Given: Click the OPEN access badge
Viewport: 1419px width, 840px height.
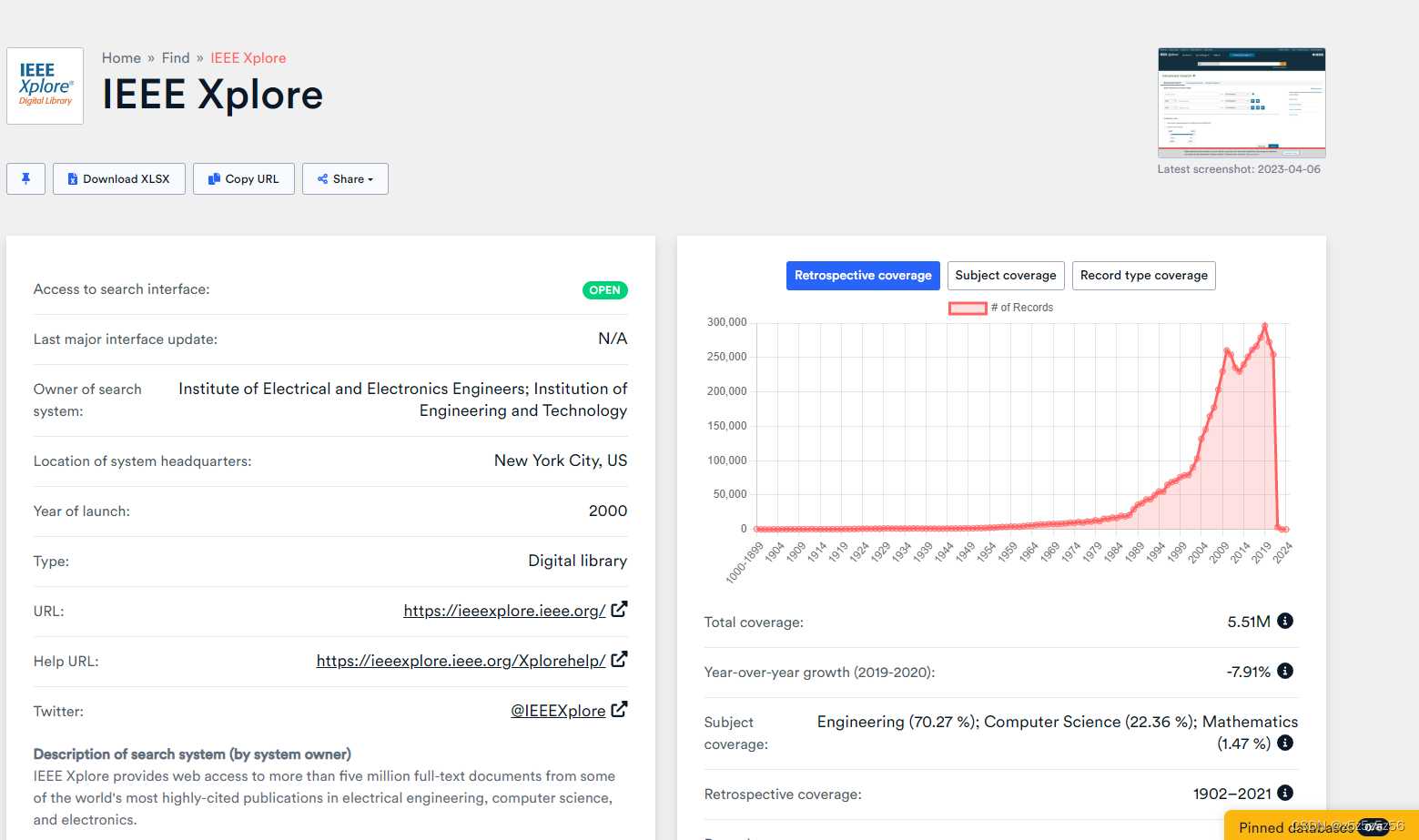Looking at the screenshot, I should click(x=605, y=290).
